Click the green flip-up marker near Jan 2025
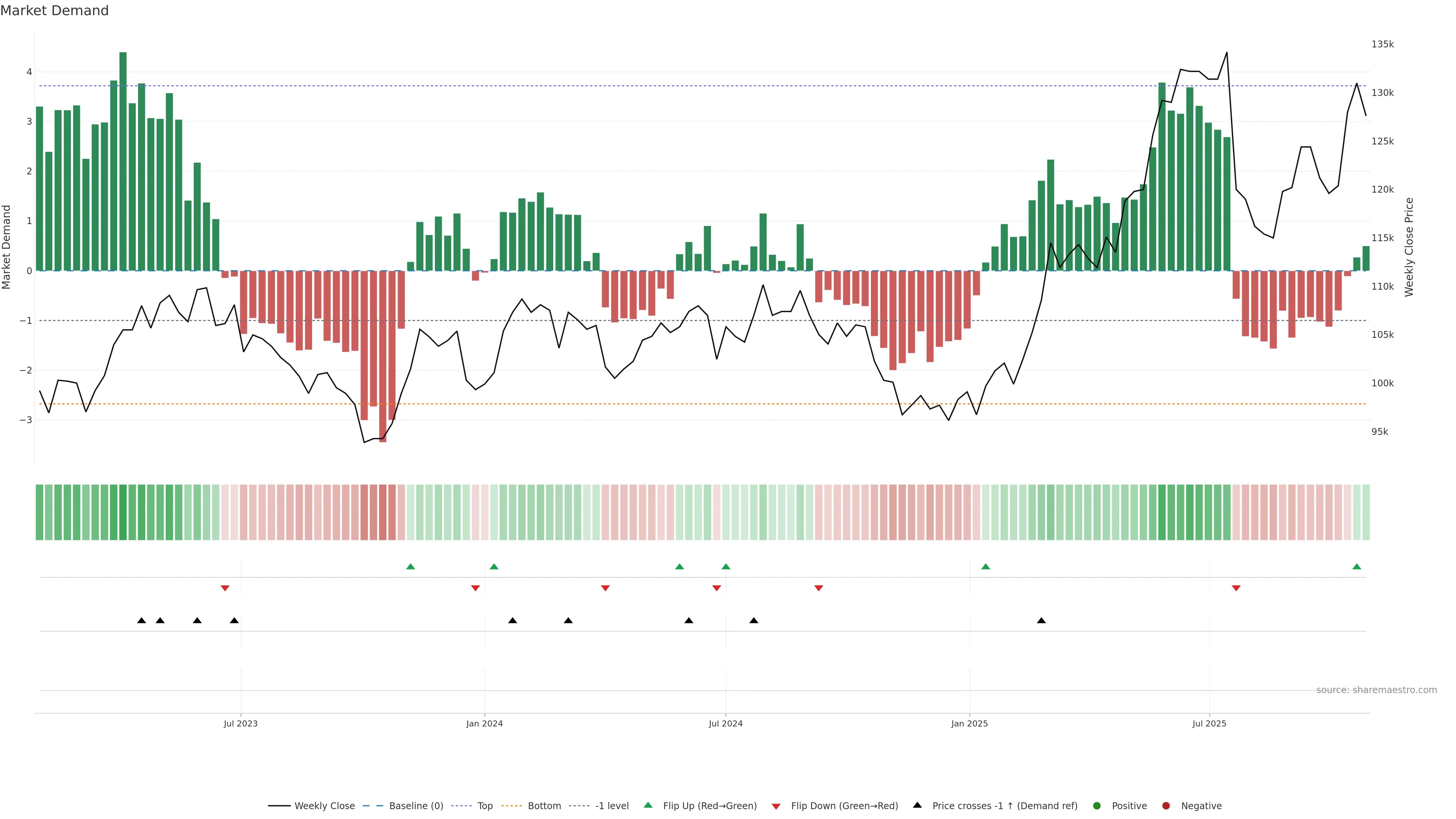 pyautogui.click(x=986, y=567)
